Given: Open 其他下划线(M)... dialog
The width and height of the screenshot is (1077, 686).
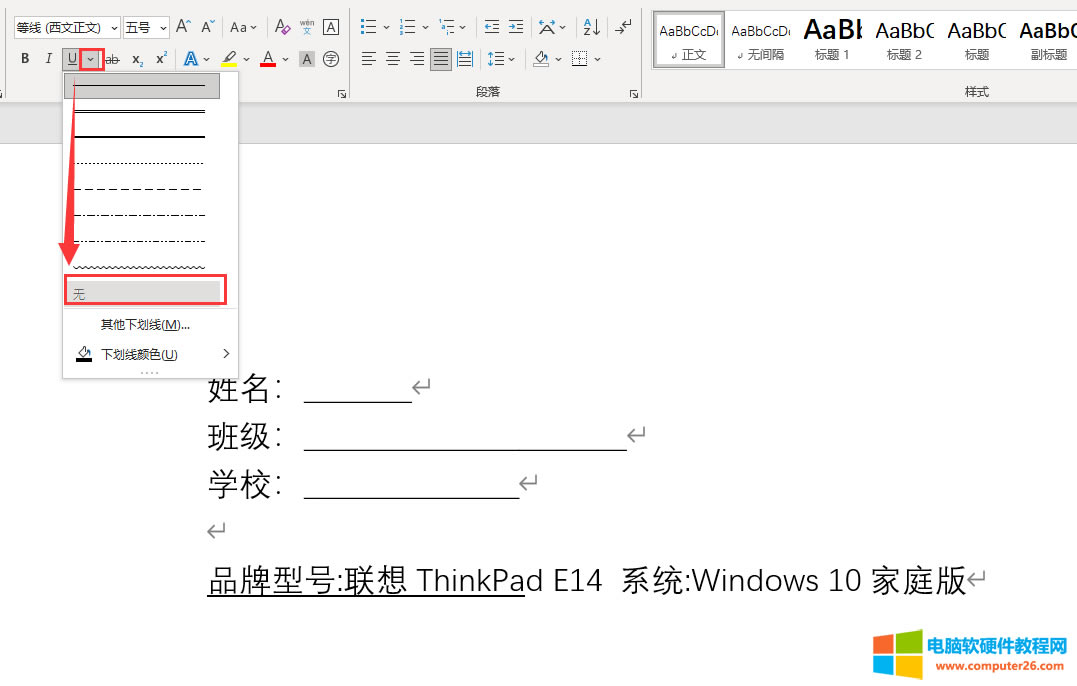Looking at the screenshot, I should tap(149, 325).
